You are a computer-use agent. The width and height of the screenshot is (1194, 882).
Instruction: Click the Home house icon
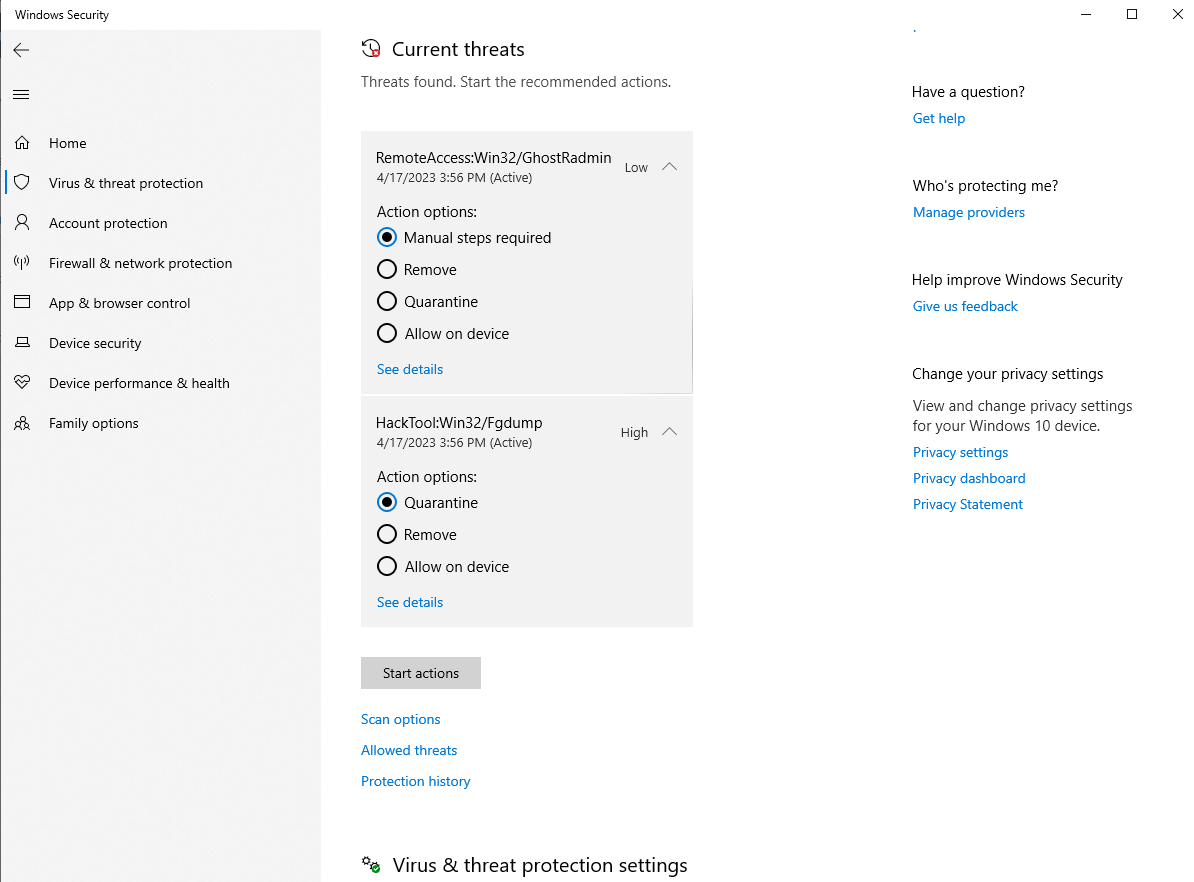tap(22, 143)
